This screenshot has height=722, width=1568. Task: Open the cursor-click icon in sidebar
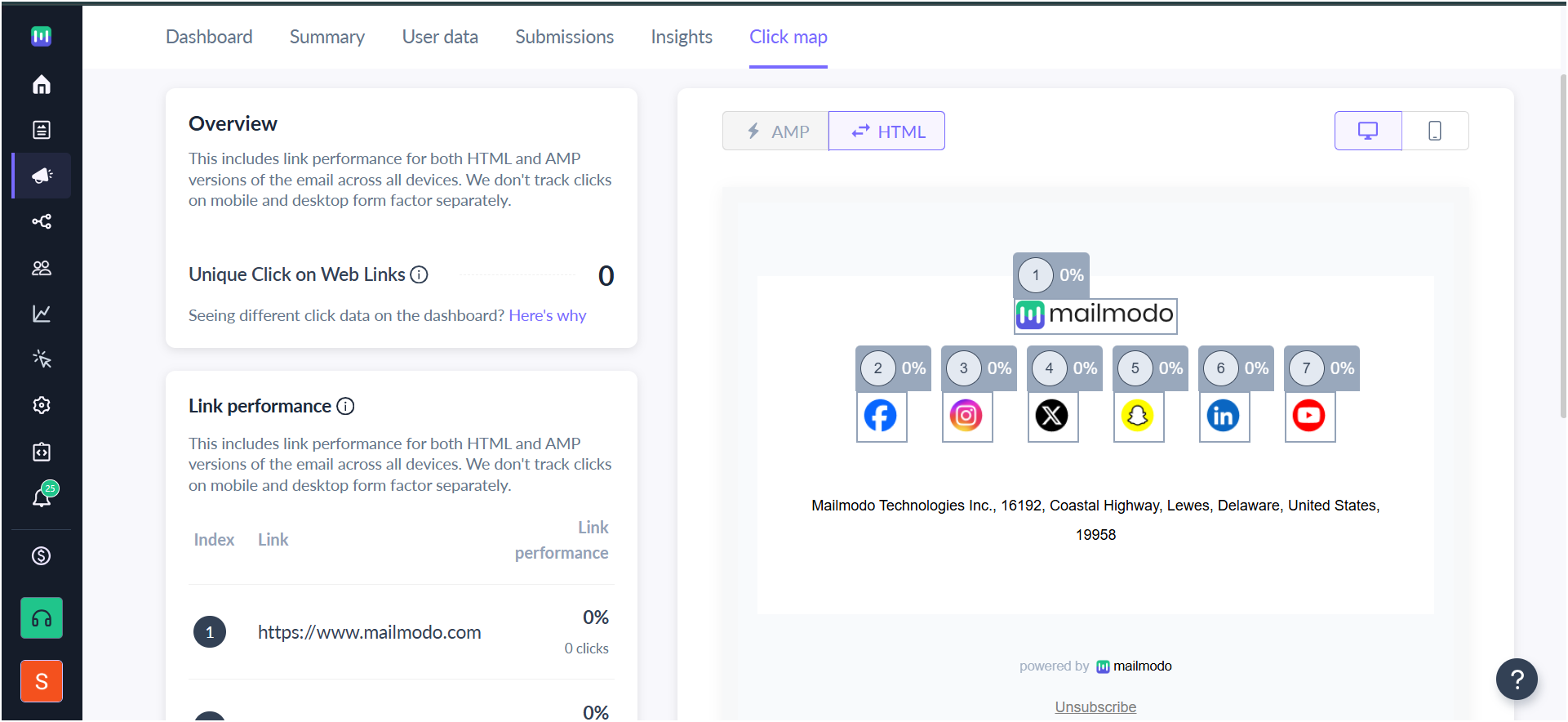click(41, 359)
